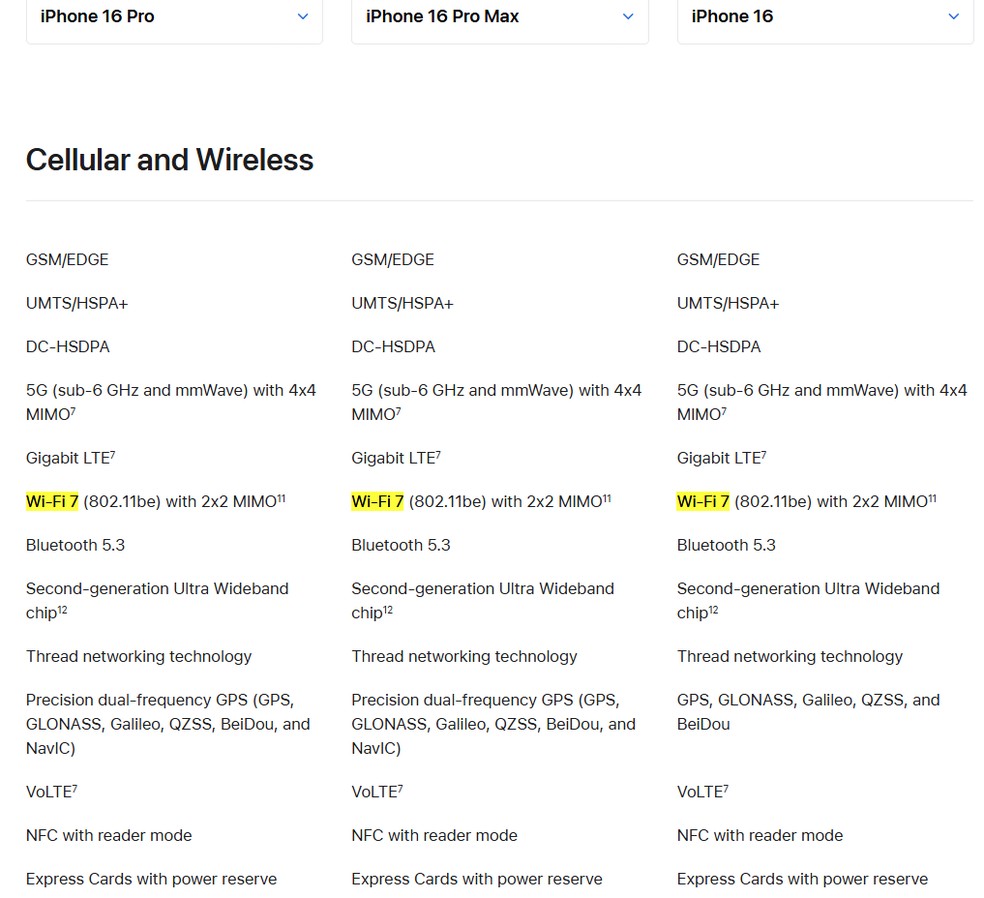Open the iPhone 16 Pro model dropdown

click(x=174, y=17)
